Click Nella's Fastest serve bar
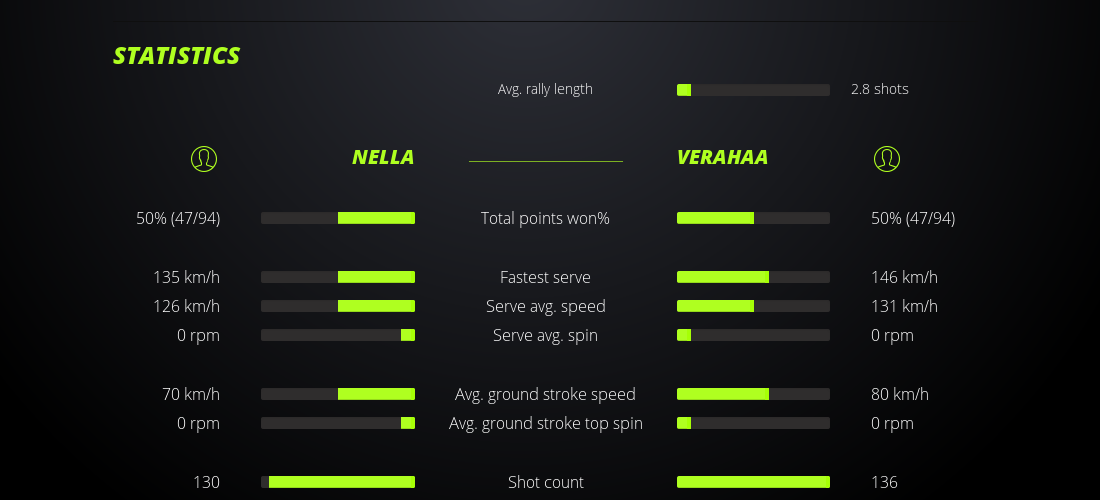Screen dimensions: 1100x500 338,277
